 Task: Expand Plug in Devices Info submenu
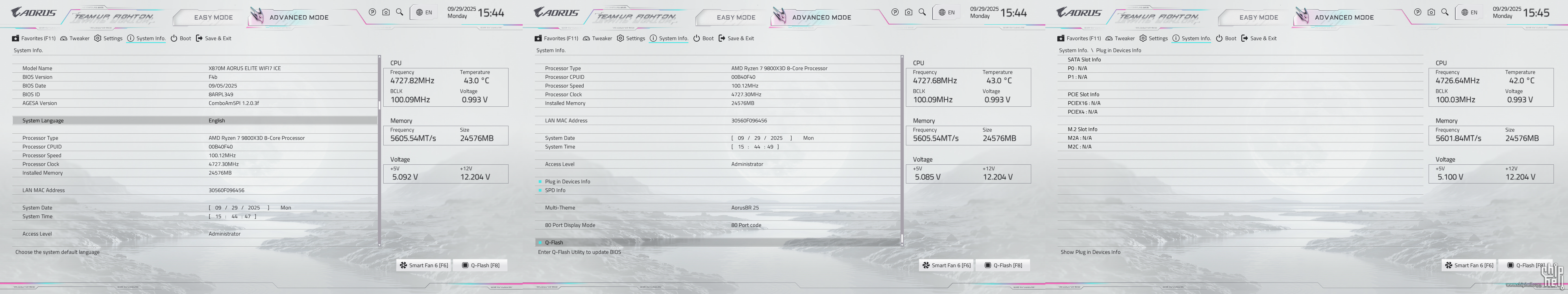567,181
